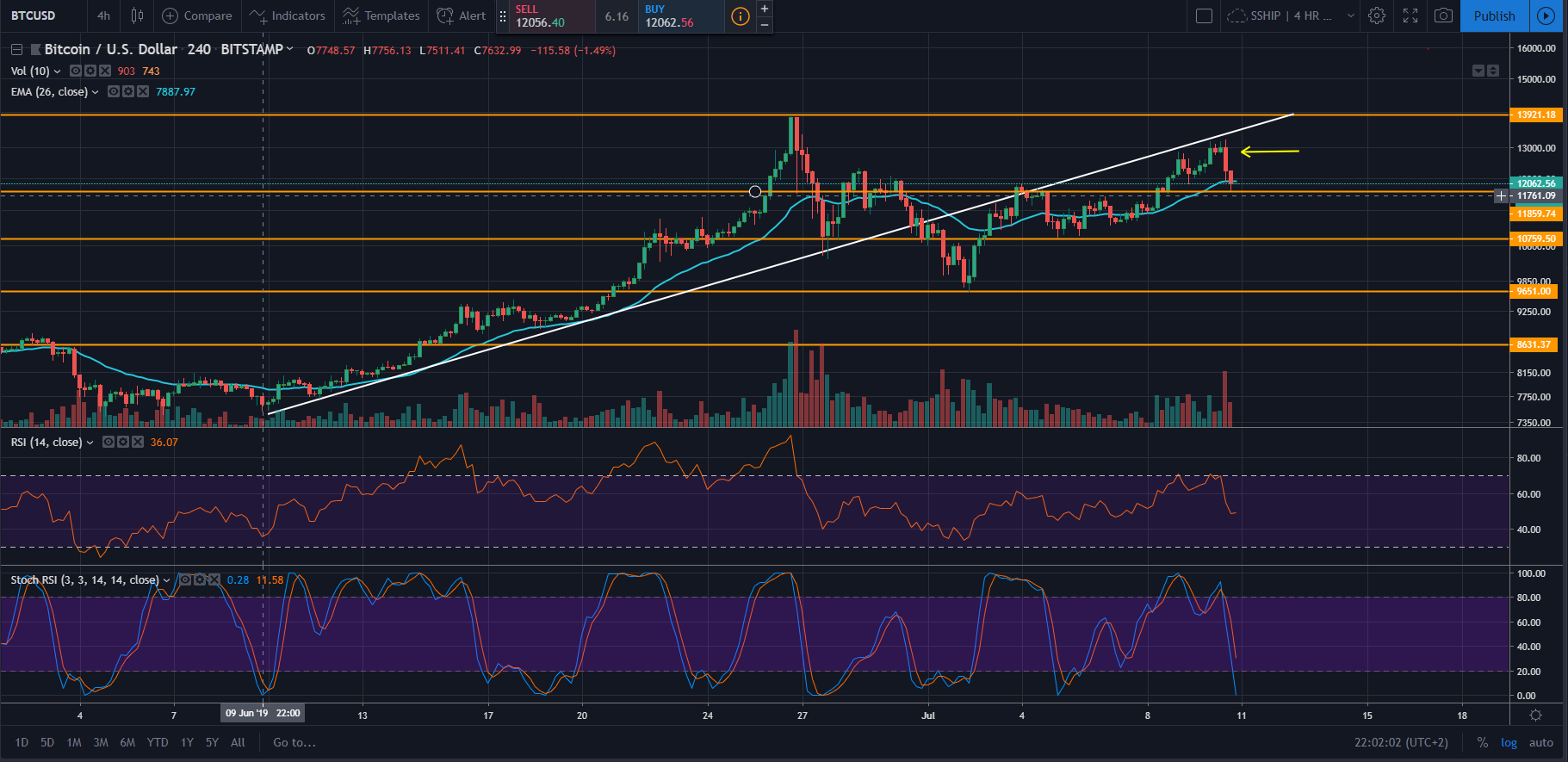Toggle log scale on price axis
The image size is (1568, 762).
1509,742
